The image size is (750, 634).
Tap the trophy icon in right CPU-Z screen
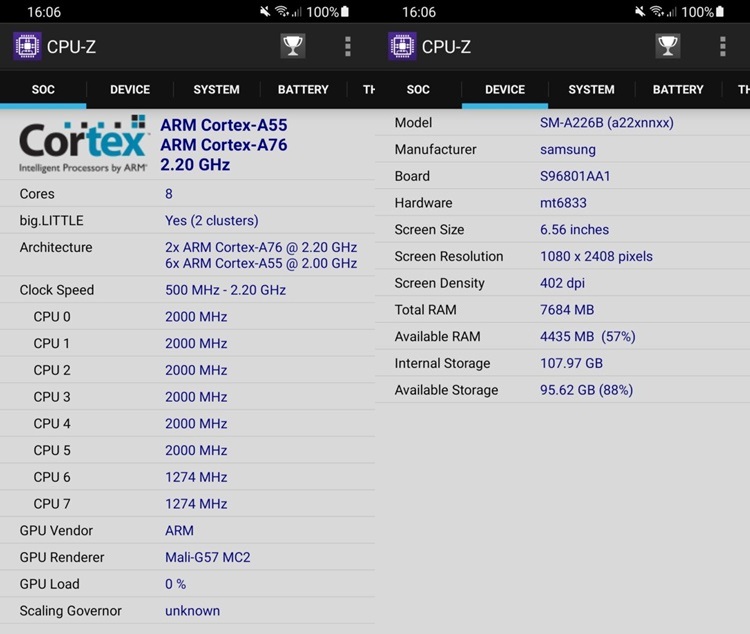coord(668,46)
